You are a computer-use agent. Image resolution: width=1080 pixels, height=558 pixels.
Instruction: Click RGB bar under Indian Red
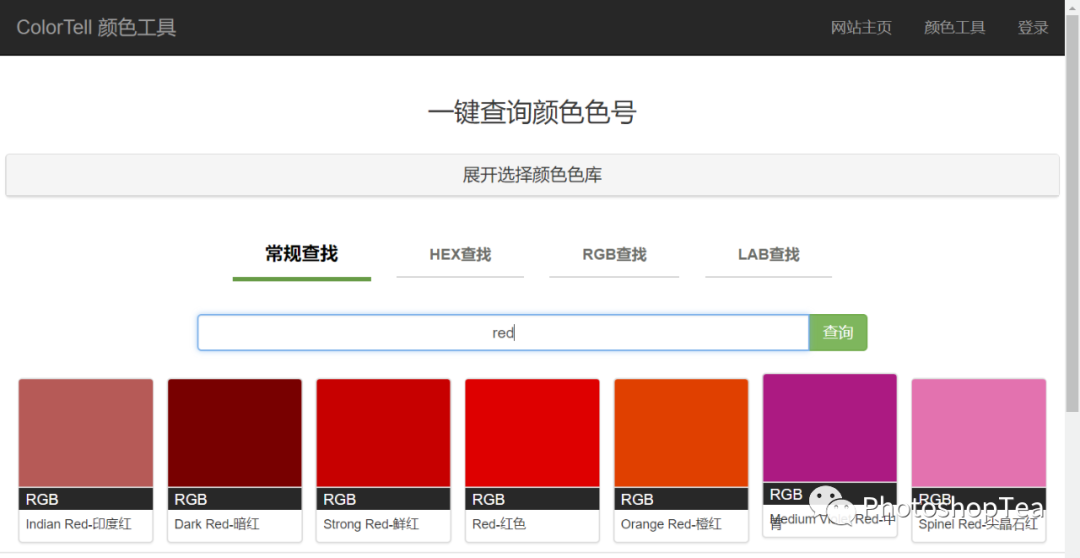[x=85, y=499]
